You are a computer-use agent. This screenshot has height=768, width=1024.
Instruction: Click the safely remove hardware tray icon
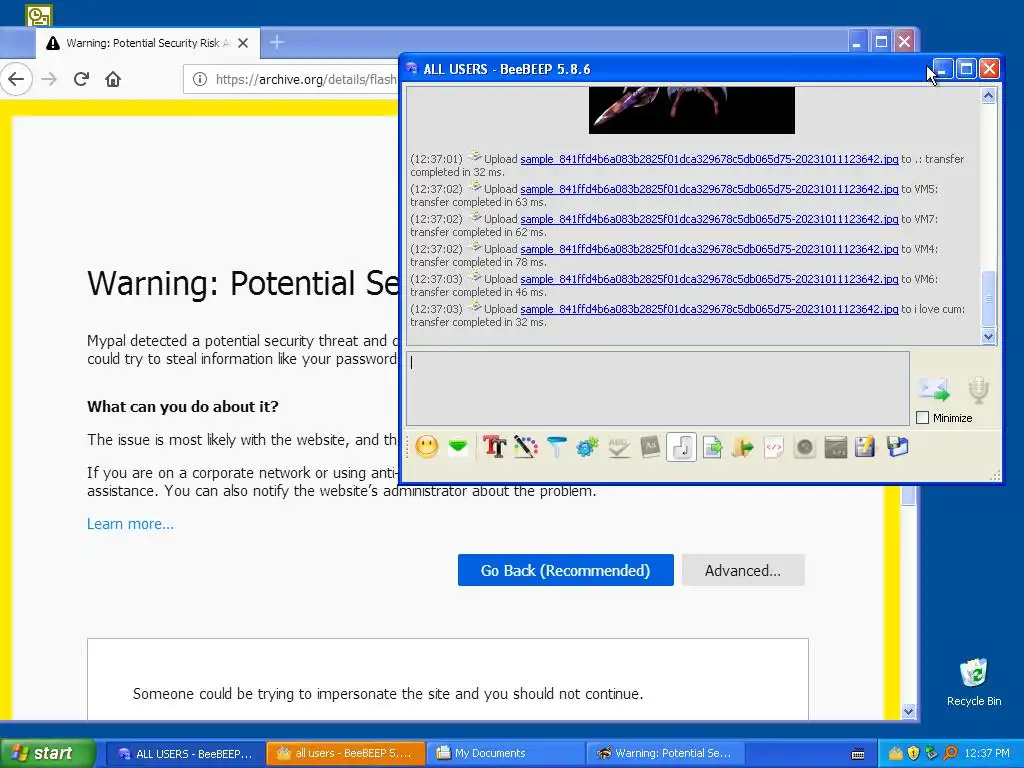[931, 754]
